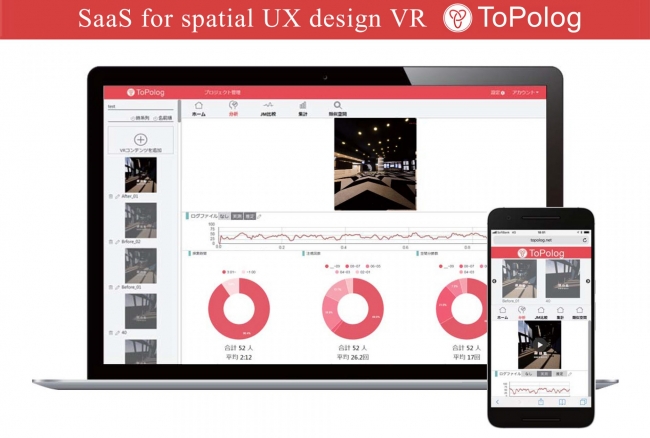The height and width of the screenshot is (438, 650).
Task: Click the trash icon beside Before_02
Action: (x=111, y=242)
